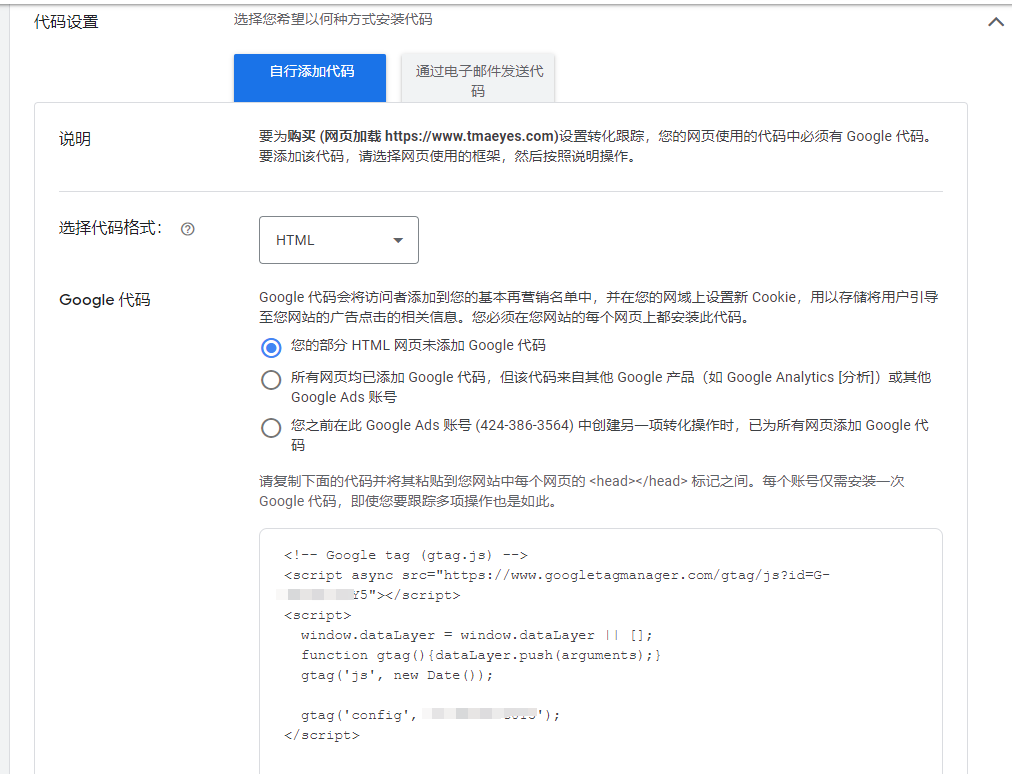The width and height of the screenshot is (1012, 774).
Task: Click the function gtag() code line
Action: [481, 655]
